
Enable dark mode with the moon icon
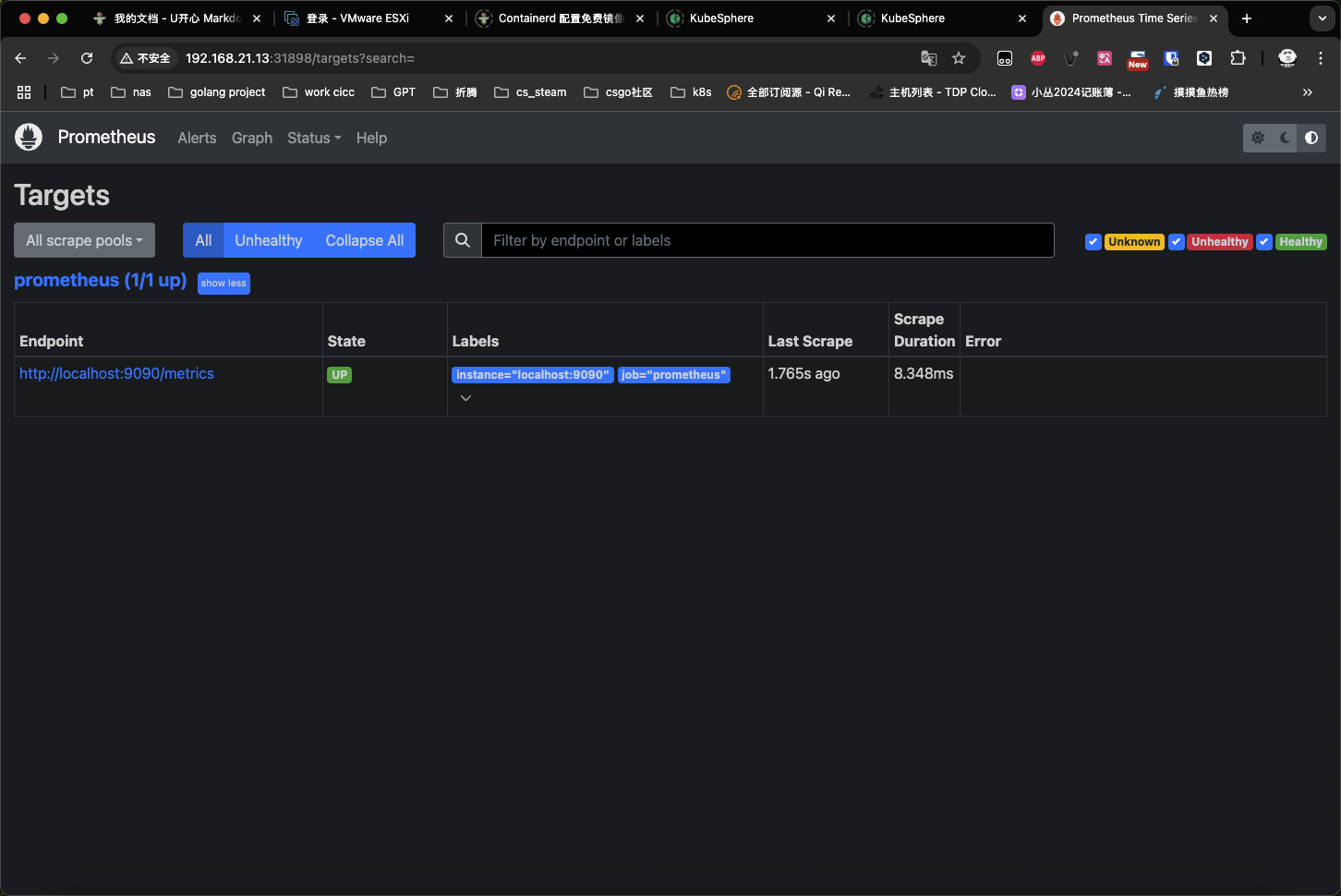click(x=1284, y=138)
